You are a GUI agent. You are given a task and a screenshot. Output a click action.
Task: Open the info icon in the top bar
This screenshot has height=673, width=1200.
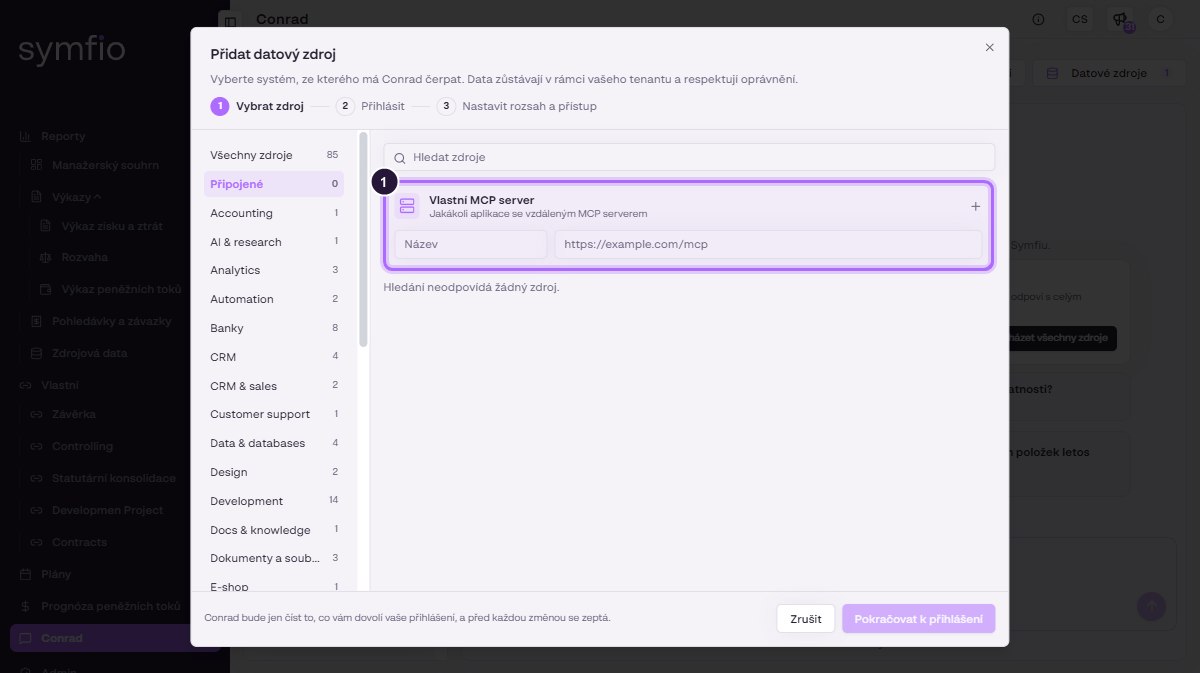coord(1038,19)
